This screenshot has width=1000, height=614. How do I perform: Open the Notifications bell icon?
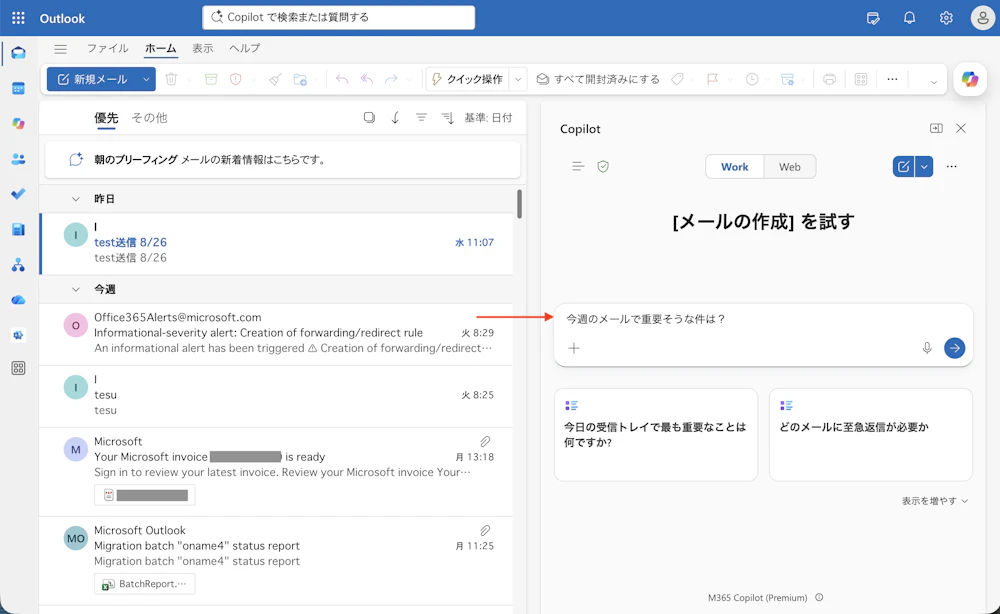909,18
